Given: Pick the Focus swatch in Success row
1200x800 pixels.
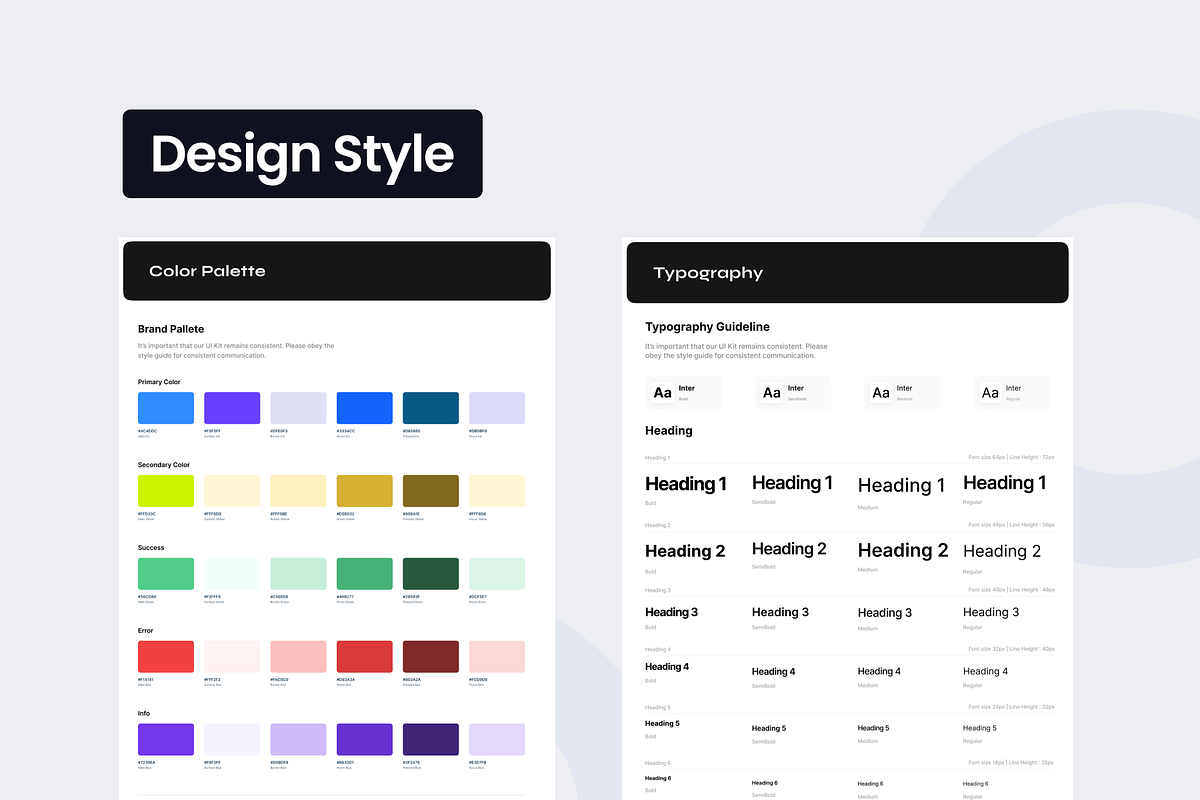Looking at the screenshot, I should click(x=497, y=574).
